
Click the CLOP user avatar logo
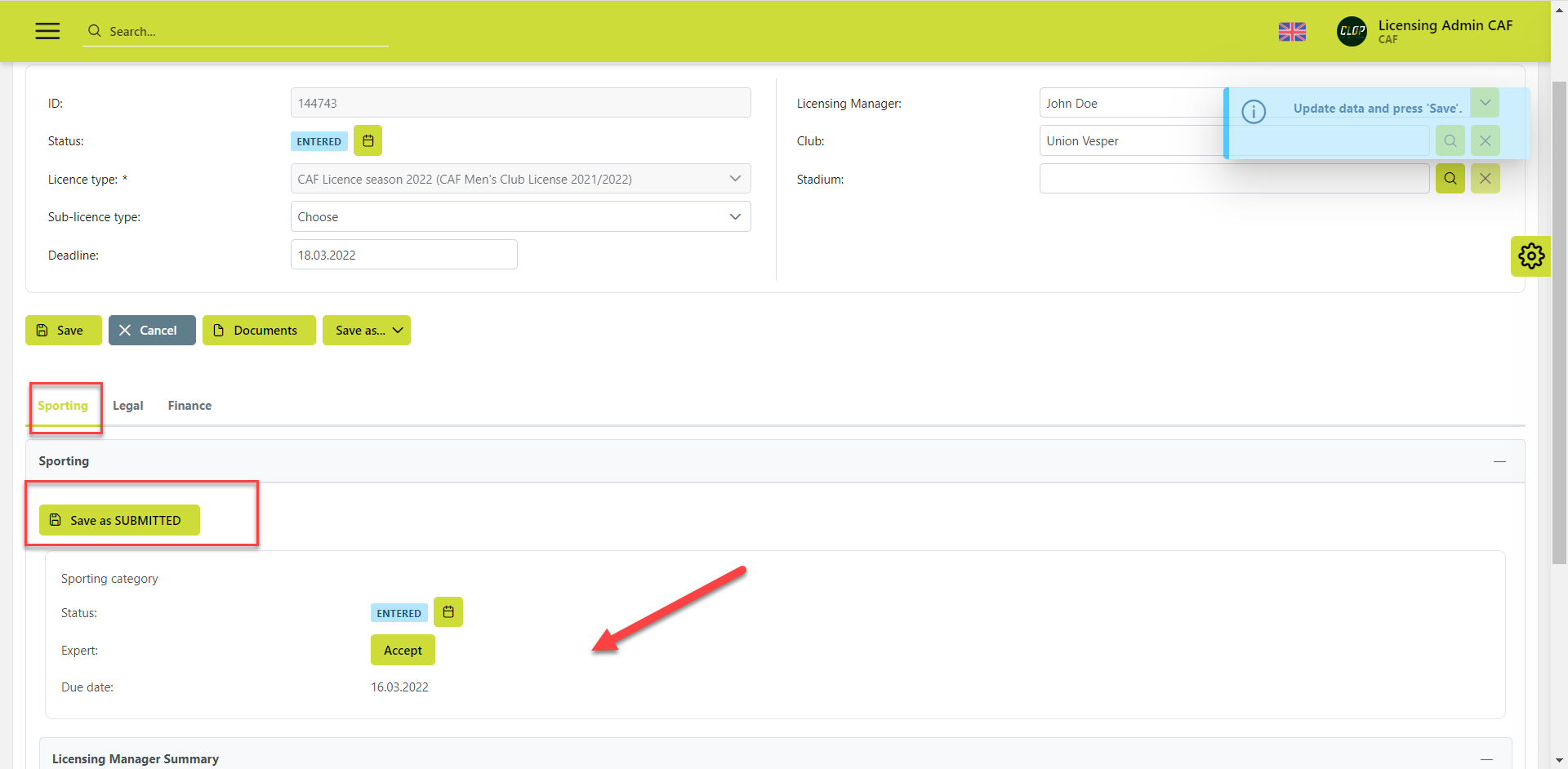pos(1352,32)
